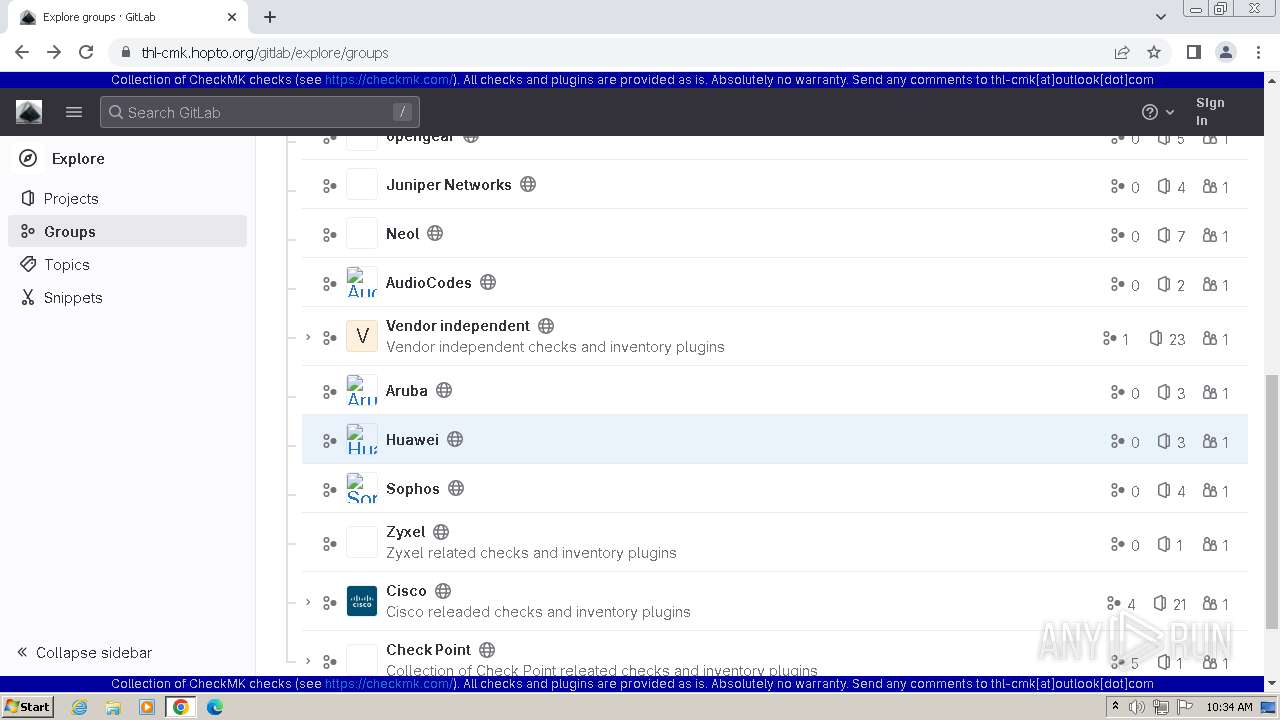Screen dimensions: 1280x720
Task: Click the Aruba avatar image
Action: tap(362, 391)
